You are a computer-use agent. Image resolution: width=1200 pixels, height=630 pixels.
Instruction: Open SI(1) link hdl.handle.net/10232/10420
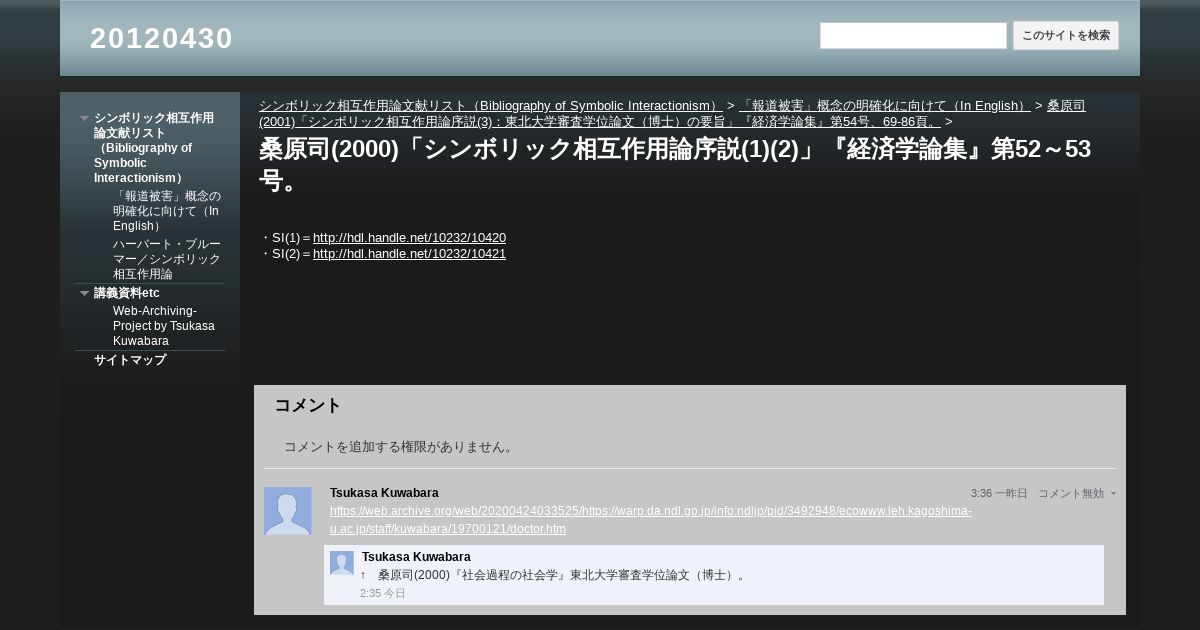point(409,238)
